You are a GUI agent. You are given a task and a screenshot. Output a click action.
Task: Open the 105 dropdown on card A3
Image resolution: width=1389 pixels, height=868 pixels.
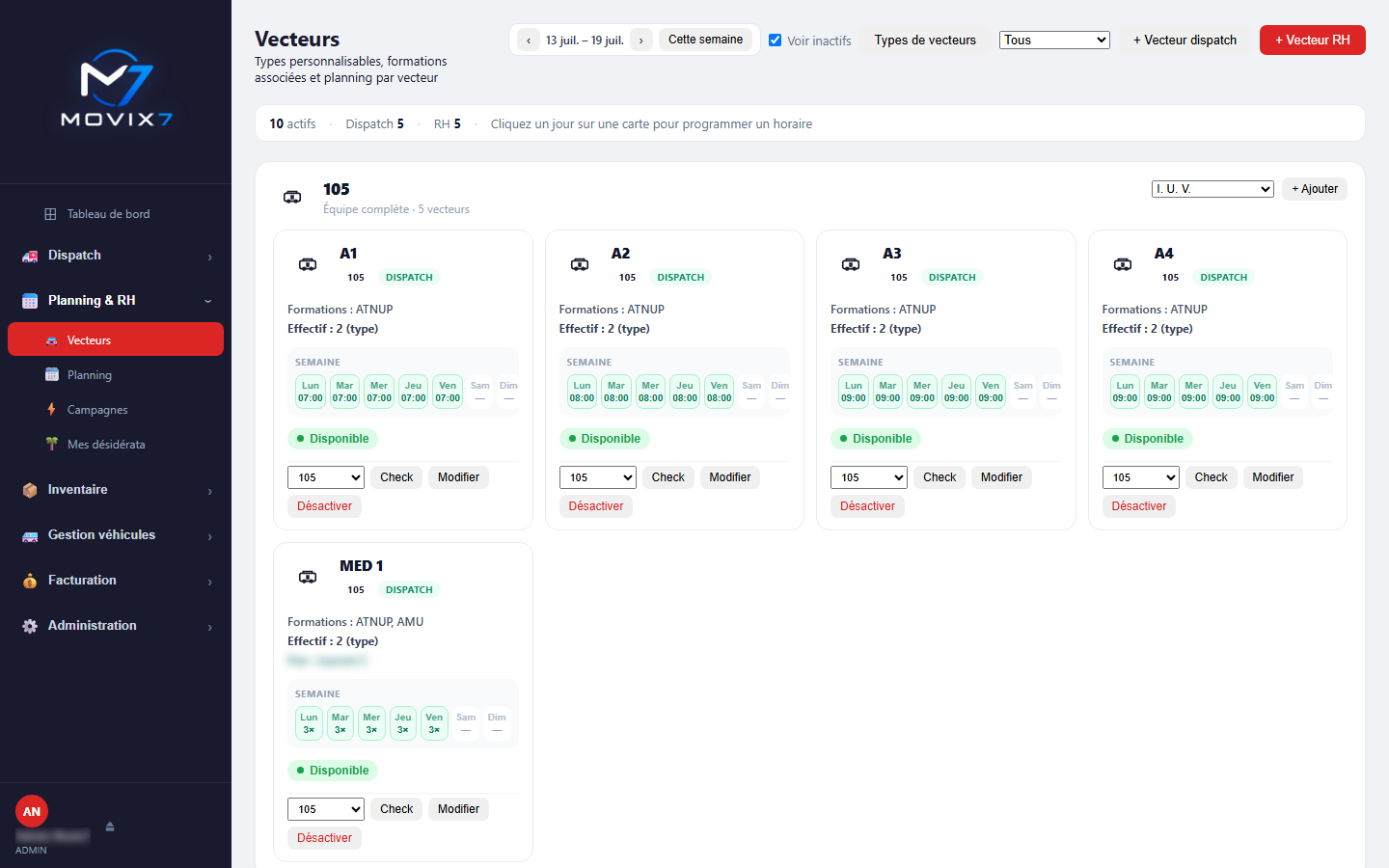pyautogui.click(x=869, y=477)
